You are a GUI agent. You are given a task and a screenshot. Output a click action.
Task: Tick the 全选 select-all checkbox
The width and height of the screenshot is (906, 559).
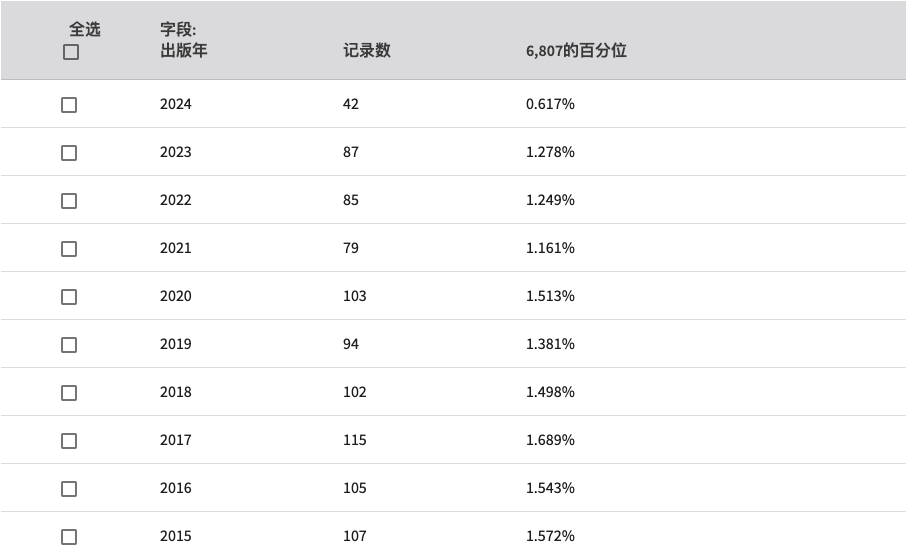(x=70, y=52)
